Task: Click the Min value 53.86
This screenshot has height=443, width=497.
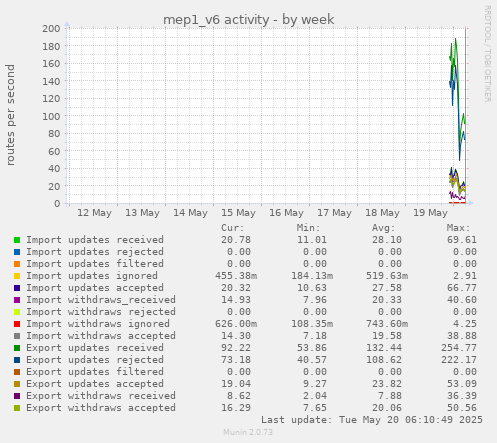Action: coord(312,348)
